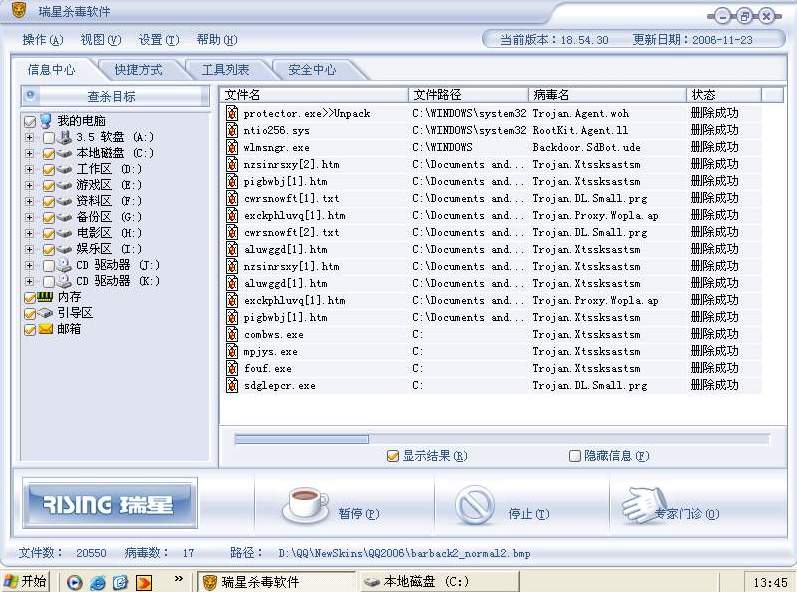Switch to the 工具列表 tab
The width and height of the screenshot is (797, 592).
tap(225, 70)
